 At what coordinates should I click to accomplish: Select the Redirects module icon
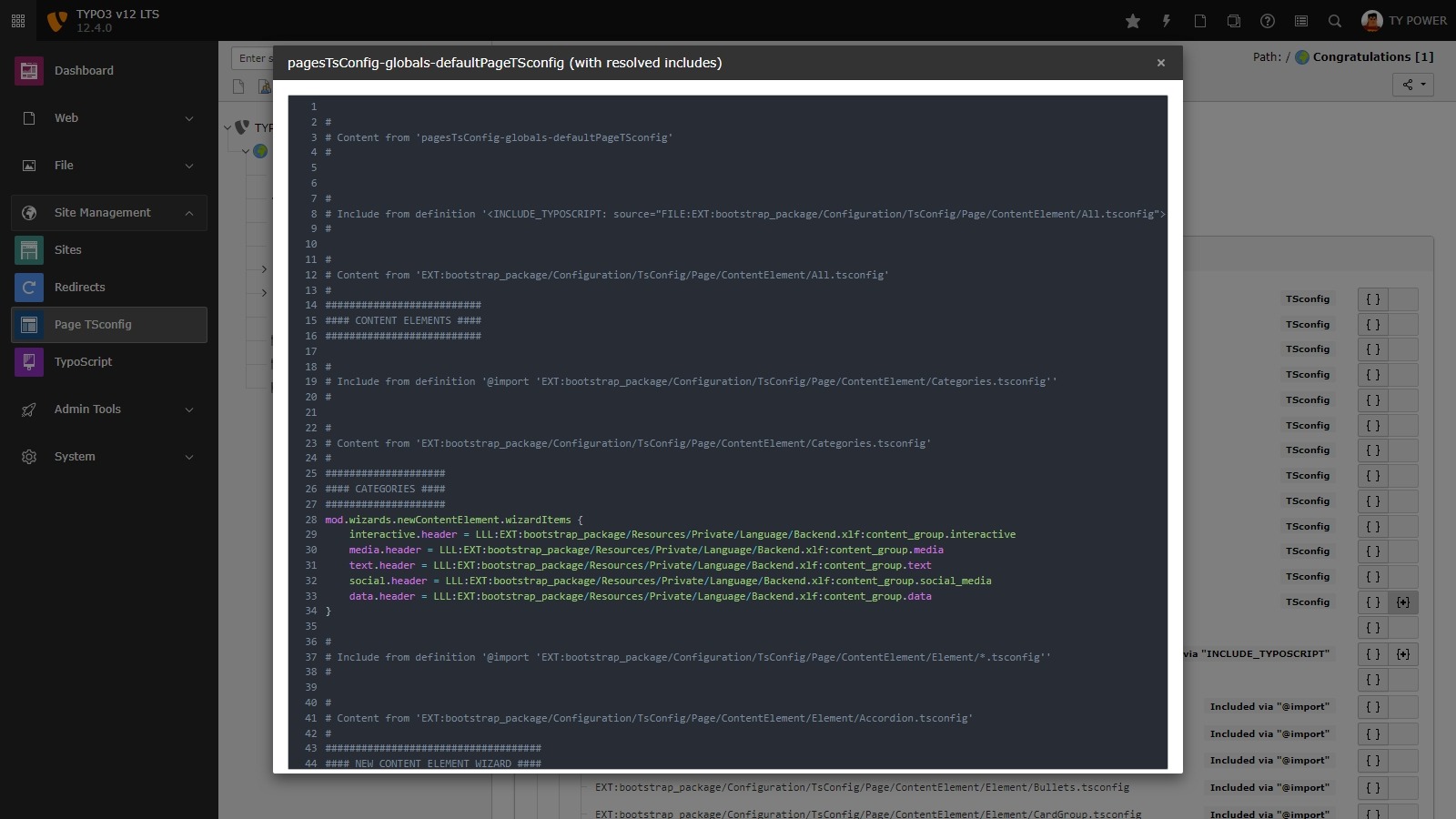pos(28,287)
